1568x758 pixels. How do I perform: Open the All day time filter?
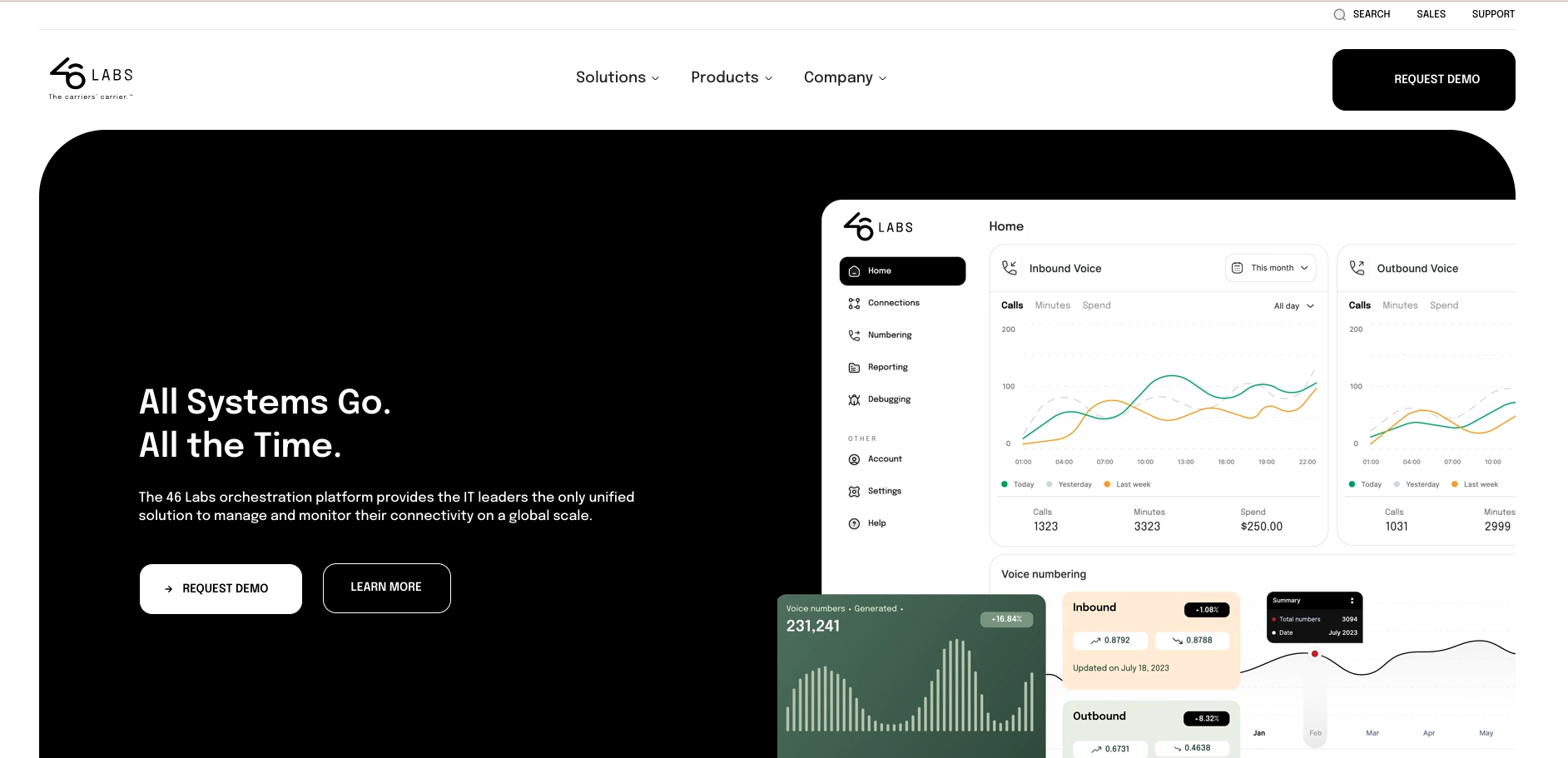click(x=1293, y=306)
